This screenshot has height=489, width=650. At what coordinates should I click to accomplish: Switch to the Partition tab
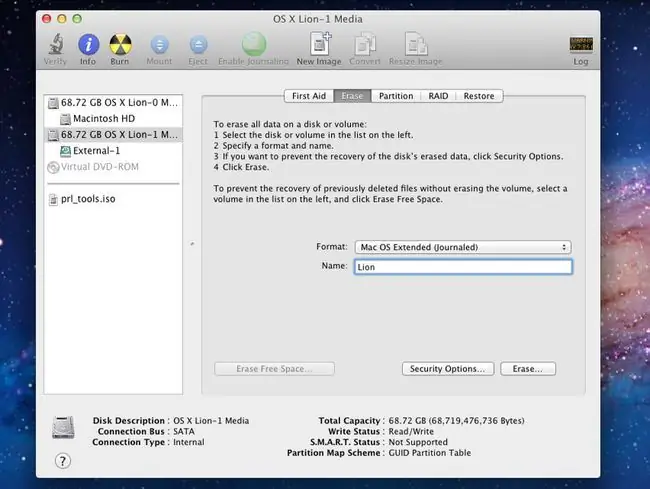click(396, 96)
